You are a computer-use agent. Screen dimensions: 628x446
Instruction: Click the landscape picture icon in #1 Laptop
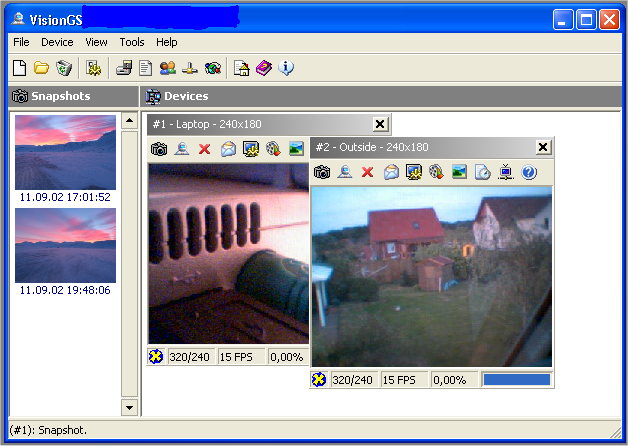(296, 149)
